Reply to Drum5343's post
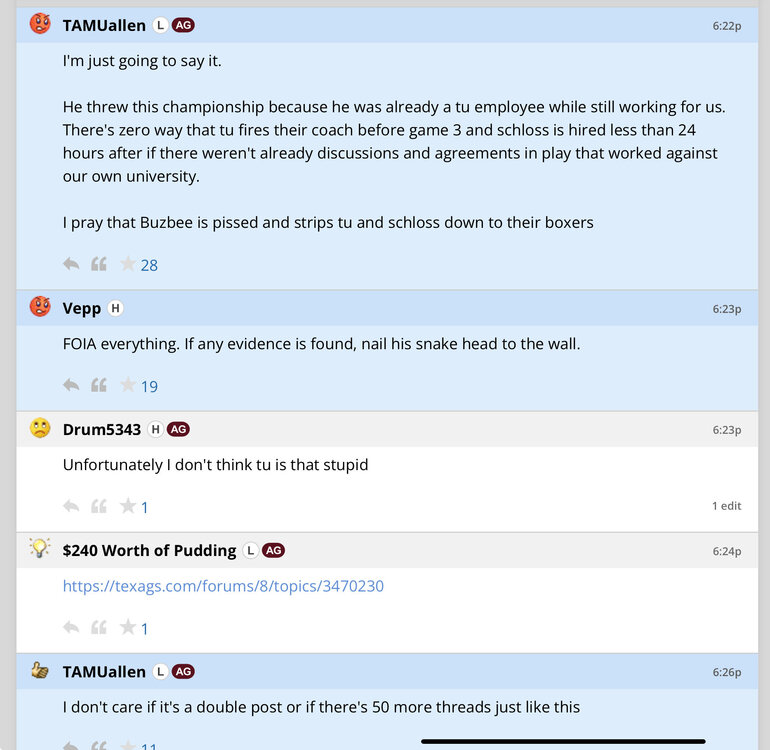Screen dimensions: 770x750 tap(71, 507)
